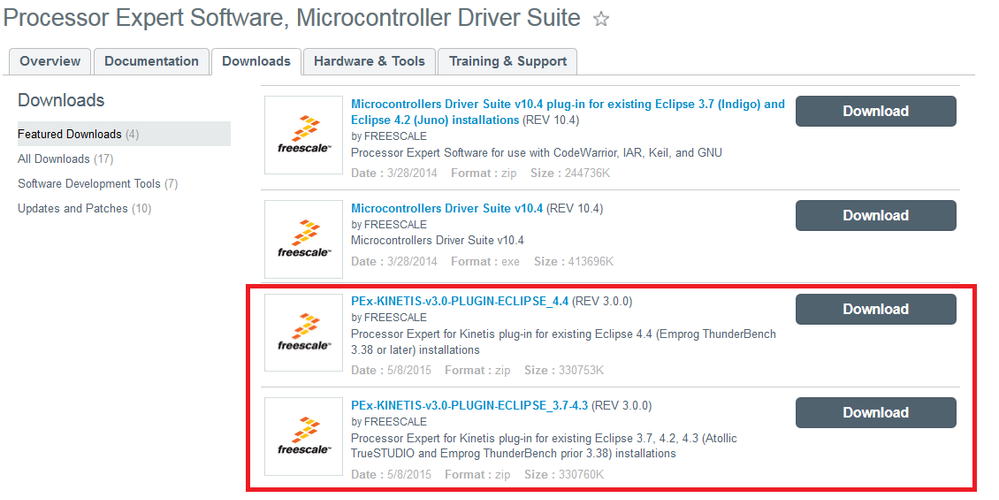Click the Downloads sidebar heading
This screenshot has height=500, width=999.
[x=61, y=100]
